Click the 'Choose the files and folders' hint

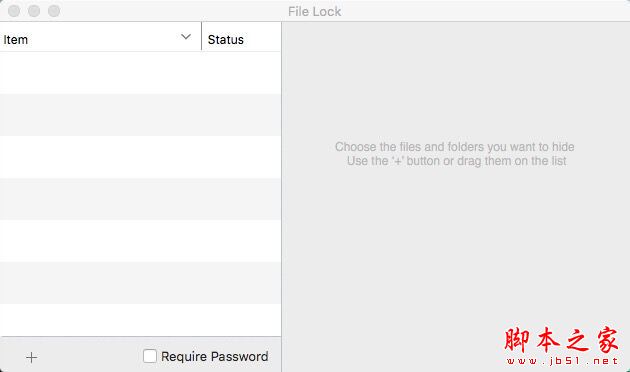pyautogui.click(x=454, y=147)
